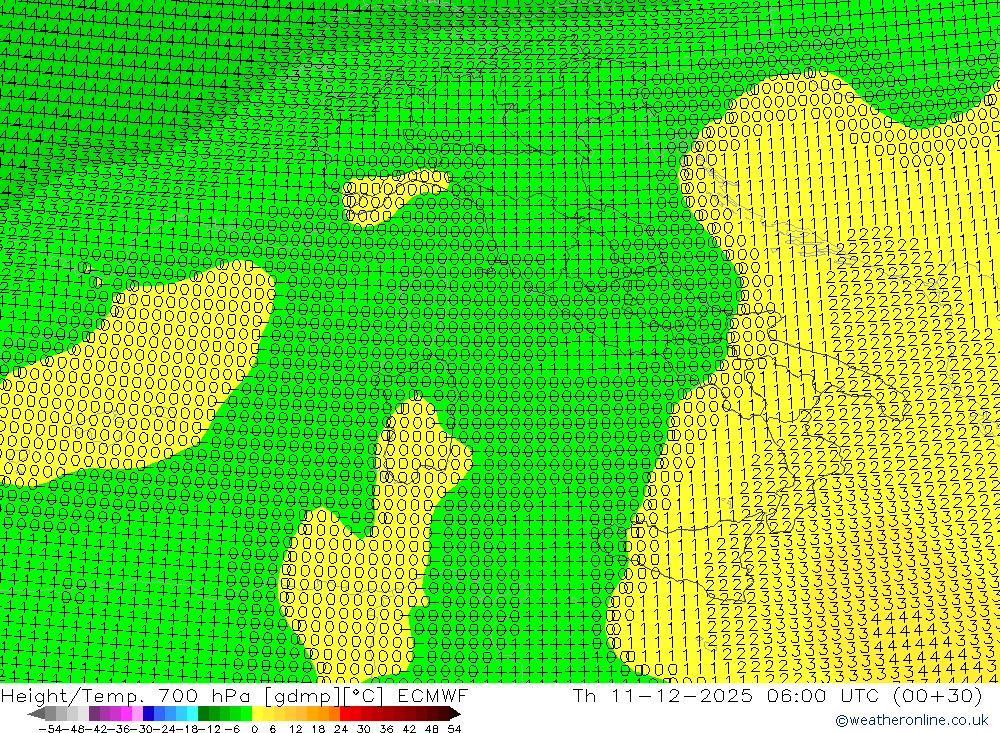Click the legend value -54

coord(50,729)
